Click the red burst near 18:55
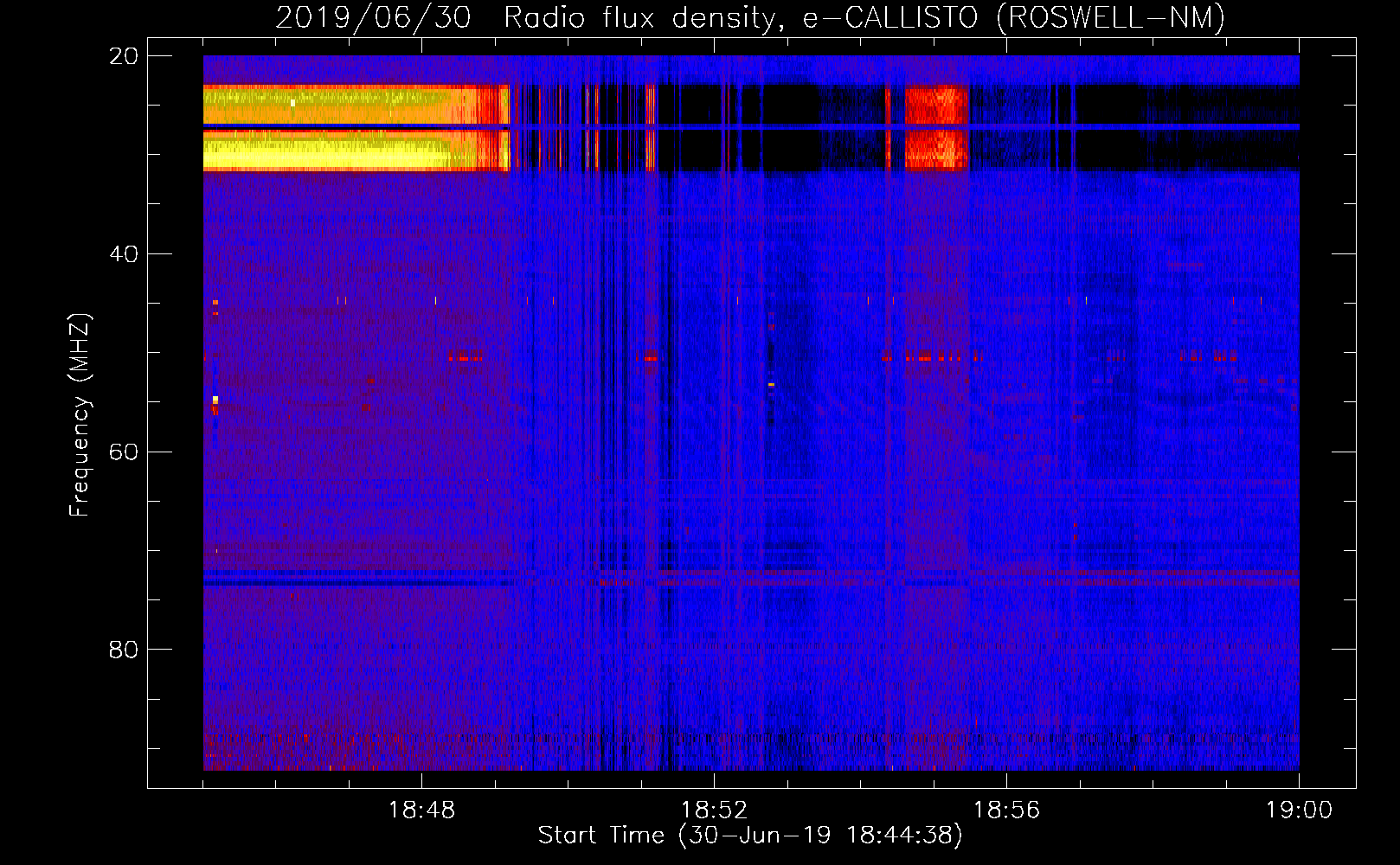The height and width of the screenshot is (865, 1400). click(936, 128)
